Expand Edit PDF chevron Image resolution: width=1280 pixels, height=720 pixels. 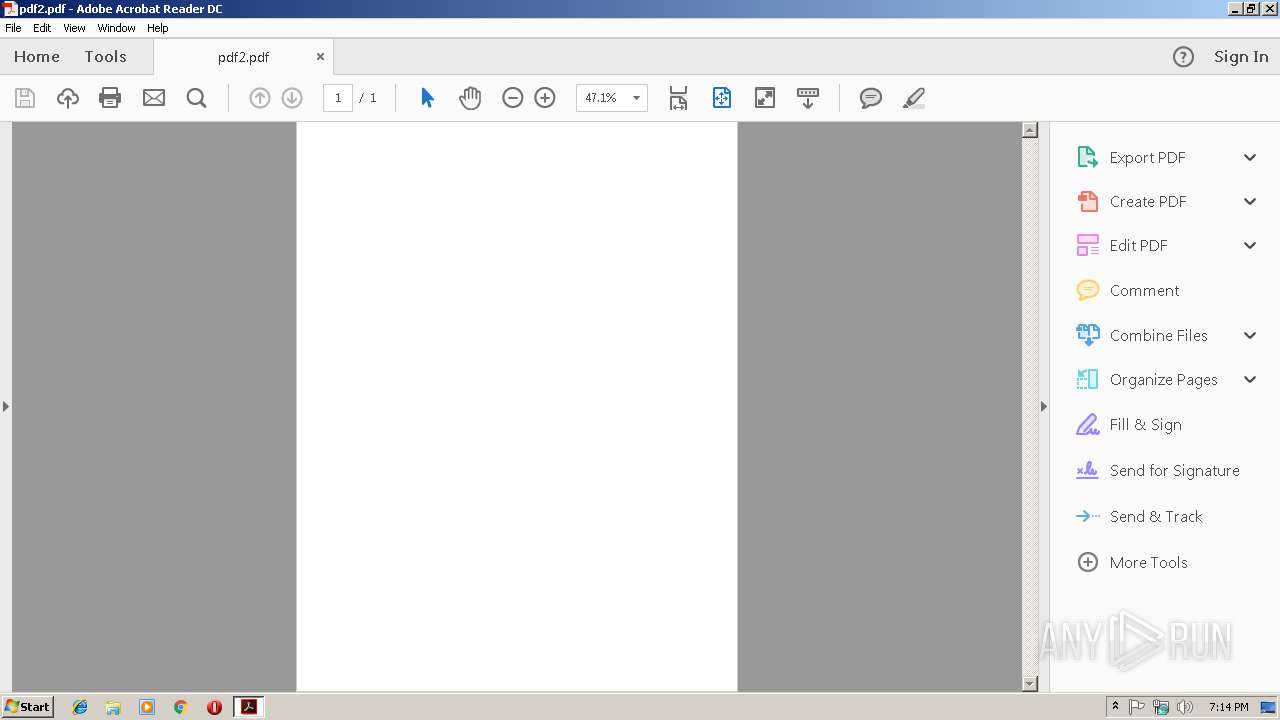[1250, 245]
